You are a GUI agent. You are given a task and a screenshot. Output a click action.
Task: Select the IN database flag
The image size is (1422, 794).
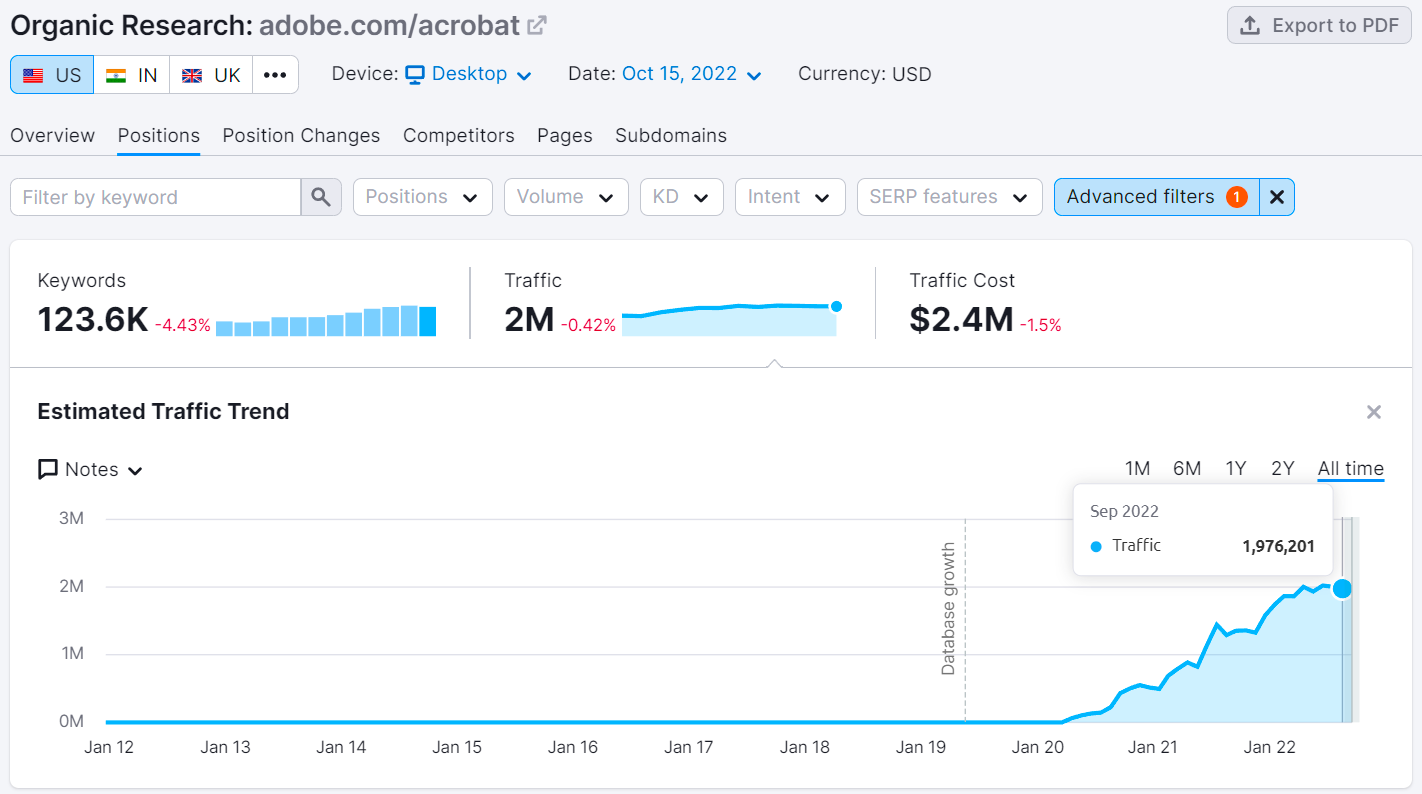point(131,73)
